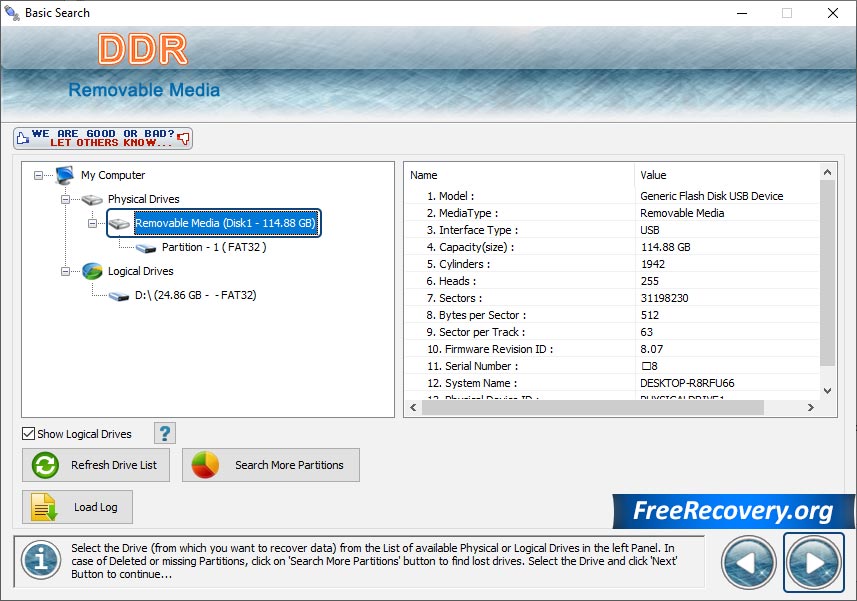
Task: Open the FreeRecovery.org link
Action: click(x=732, y=511)
